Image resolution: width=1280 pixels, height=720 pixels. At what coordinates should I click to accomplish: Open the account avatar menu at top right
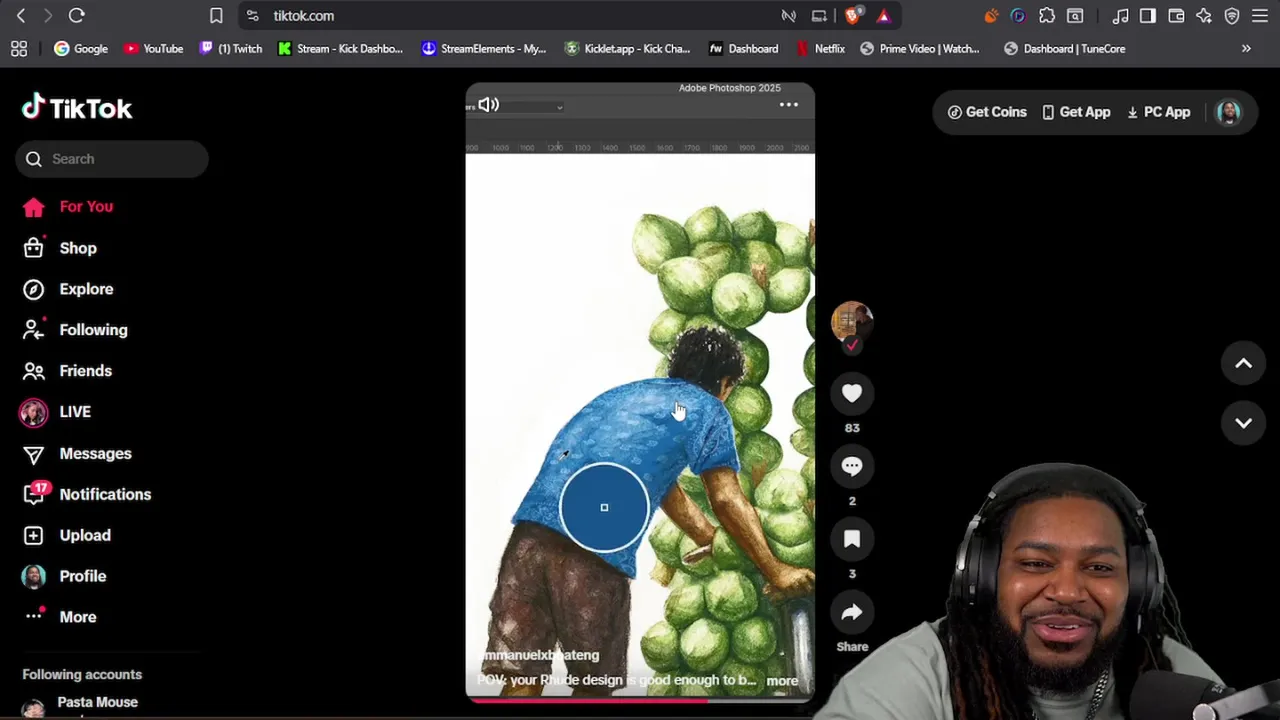pyautogui.click(x=1228, y=112)
